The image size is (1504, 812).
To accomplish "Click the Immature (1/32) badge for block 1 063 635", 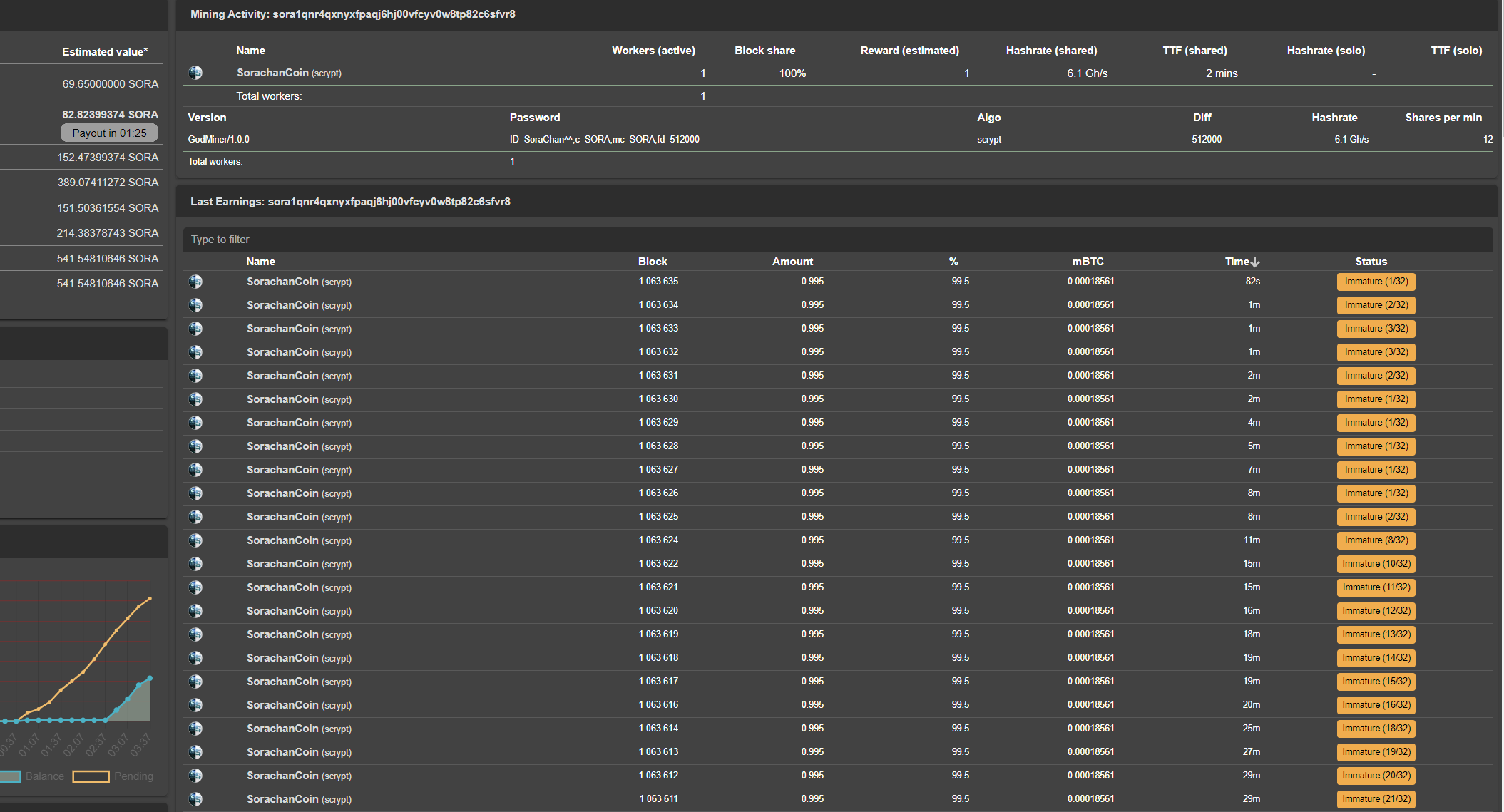I will click(x=1376, y=282).
